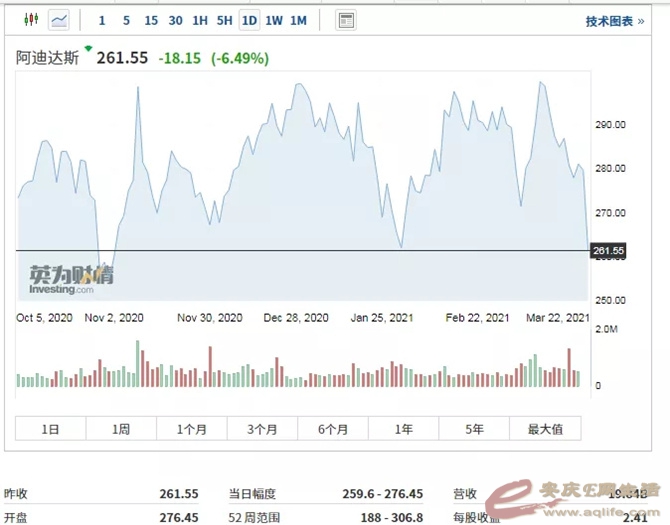Show the 5年 time range

click(x=474, y=428)
